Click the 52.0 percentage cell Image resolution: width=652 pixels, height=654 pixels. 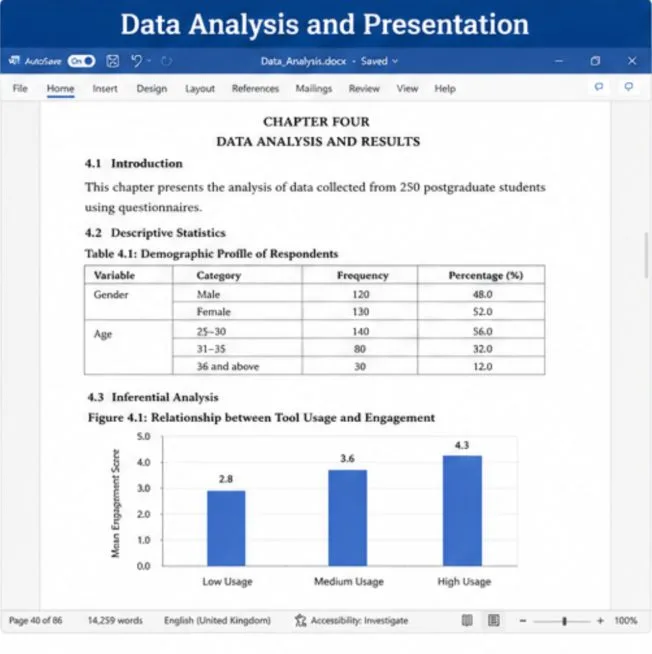click(x=482, y=312)
